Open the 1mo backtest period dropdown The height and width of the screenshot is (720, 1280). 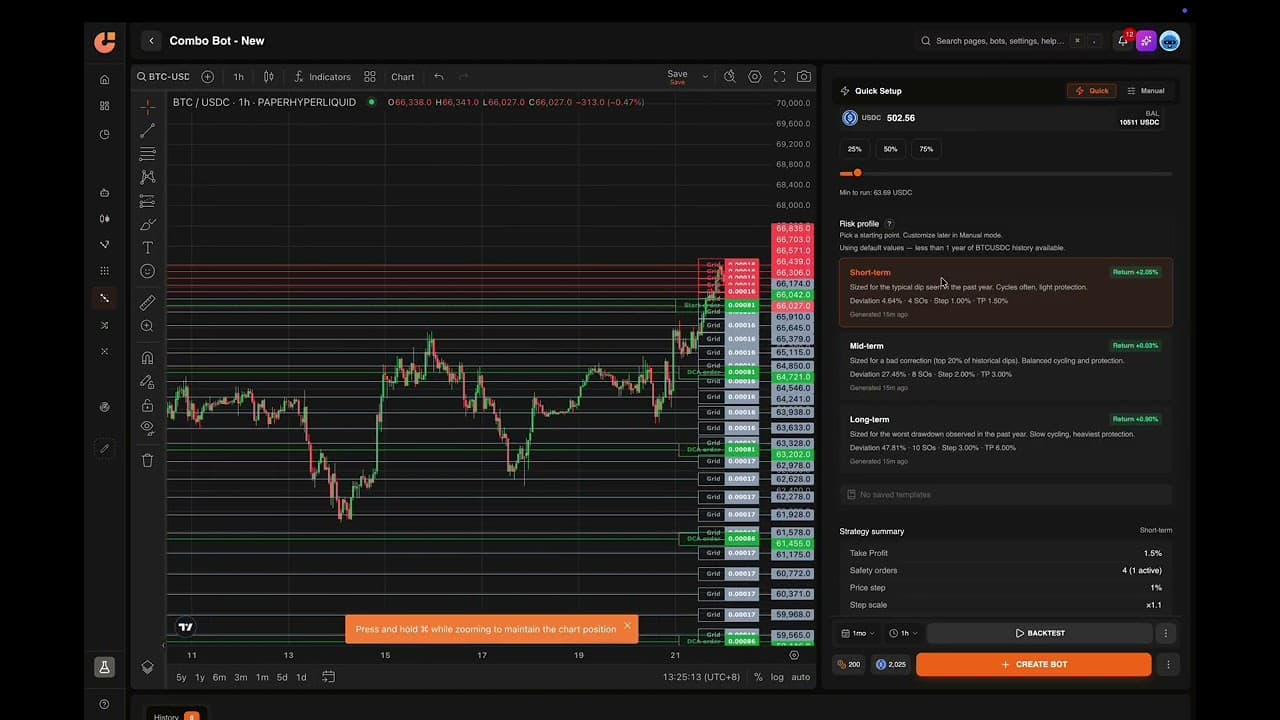[859, 633]
